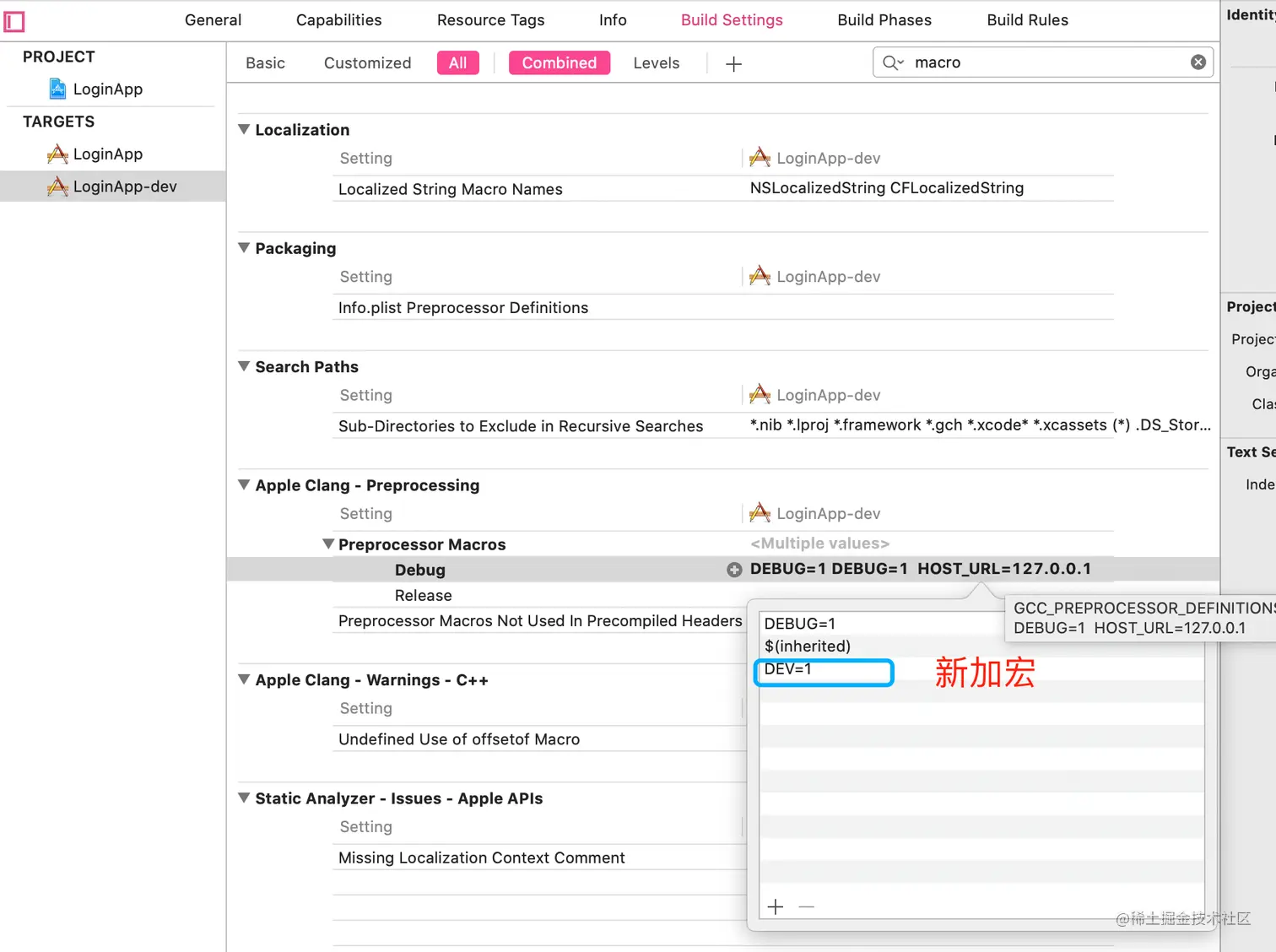Select the Release configuration row
The image size is (1276, 952).
(423, 596)
